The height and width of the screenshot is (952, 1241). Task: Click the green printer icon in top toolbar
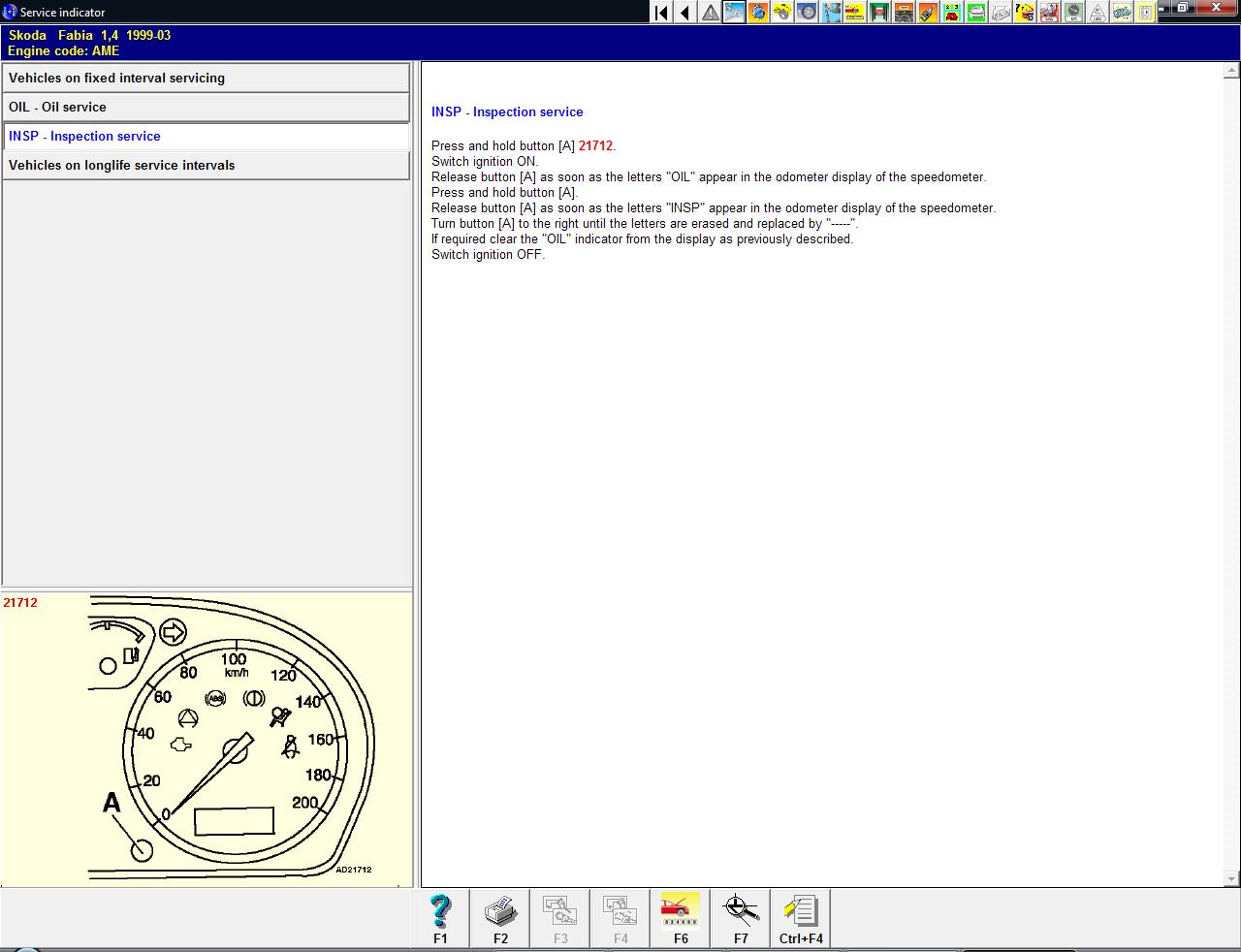(x=976, y=13)
